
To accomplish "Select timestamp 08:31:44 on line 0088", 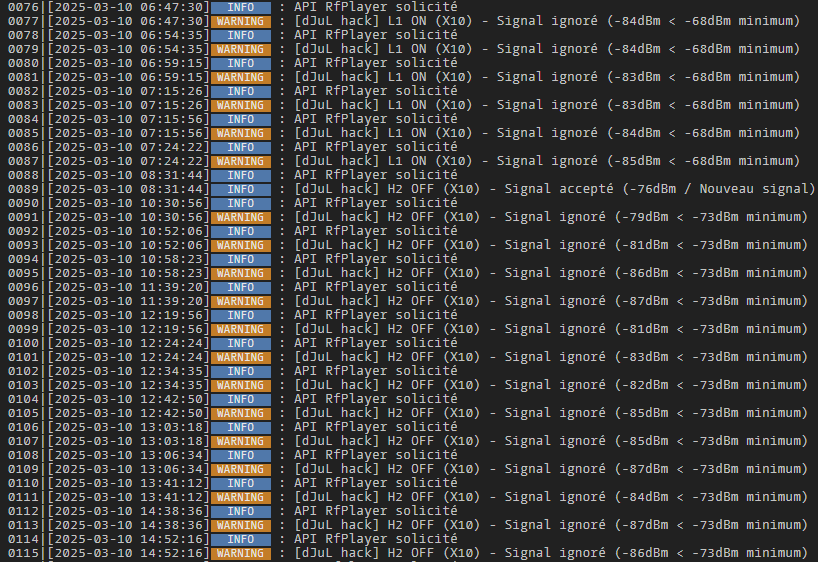I will 128,175.
